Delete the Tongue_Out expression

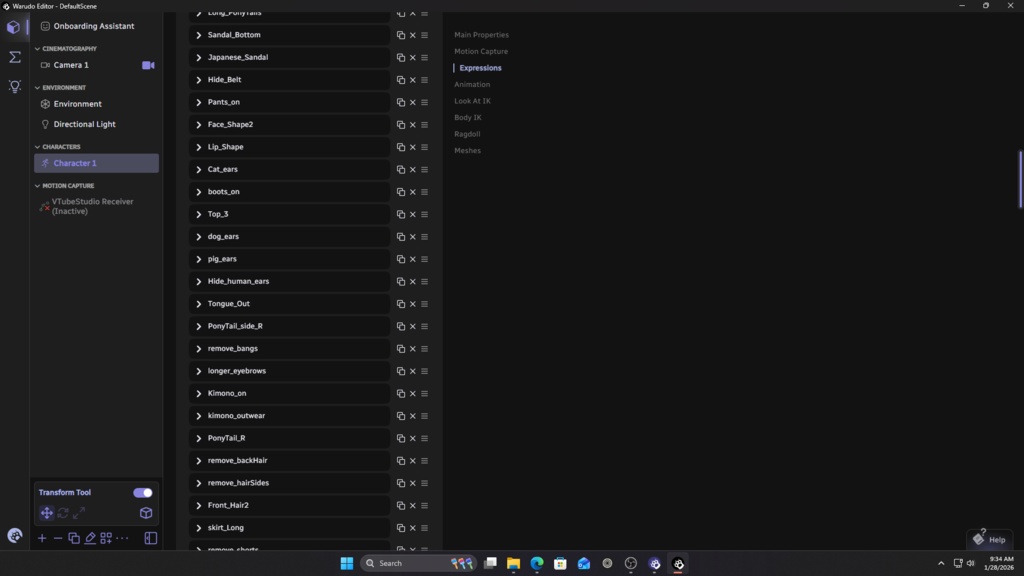coord(413,304)
